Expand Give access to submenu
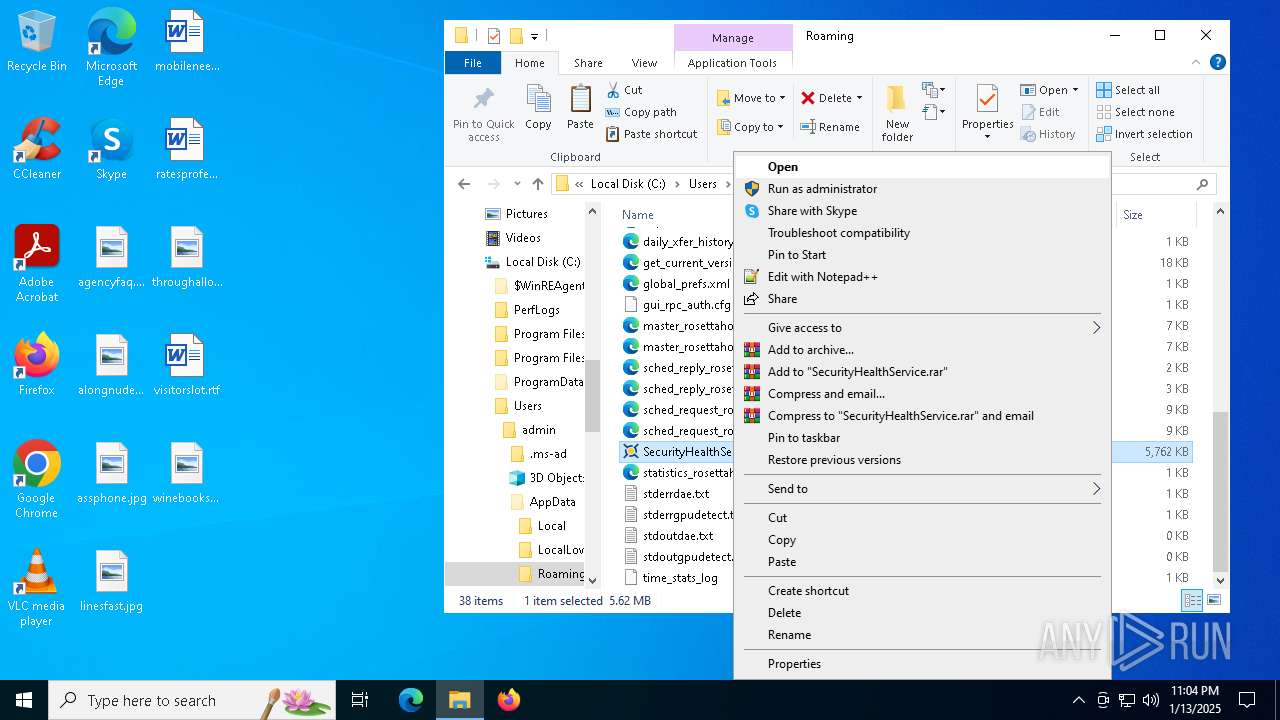This screenshot has height=720, width=1280. (x=1096, y=328)
